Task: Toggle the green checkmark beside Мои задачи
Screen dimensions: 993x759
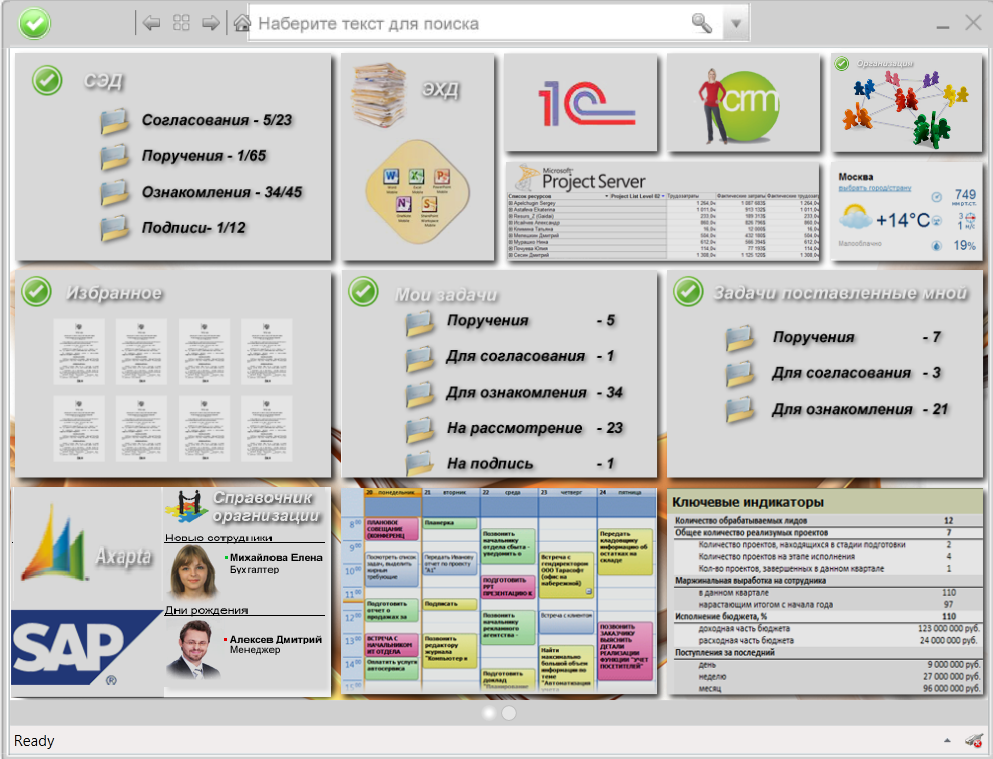Action: [x=363, y=291]
